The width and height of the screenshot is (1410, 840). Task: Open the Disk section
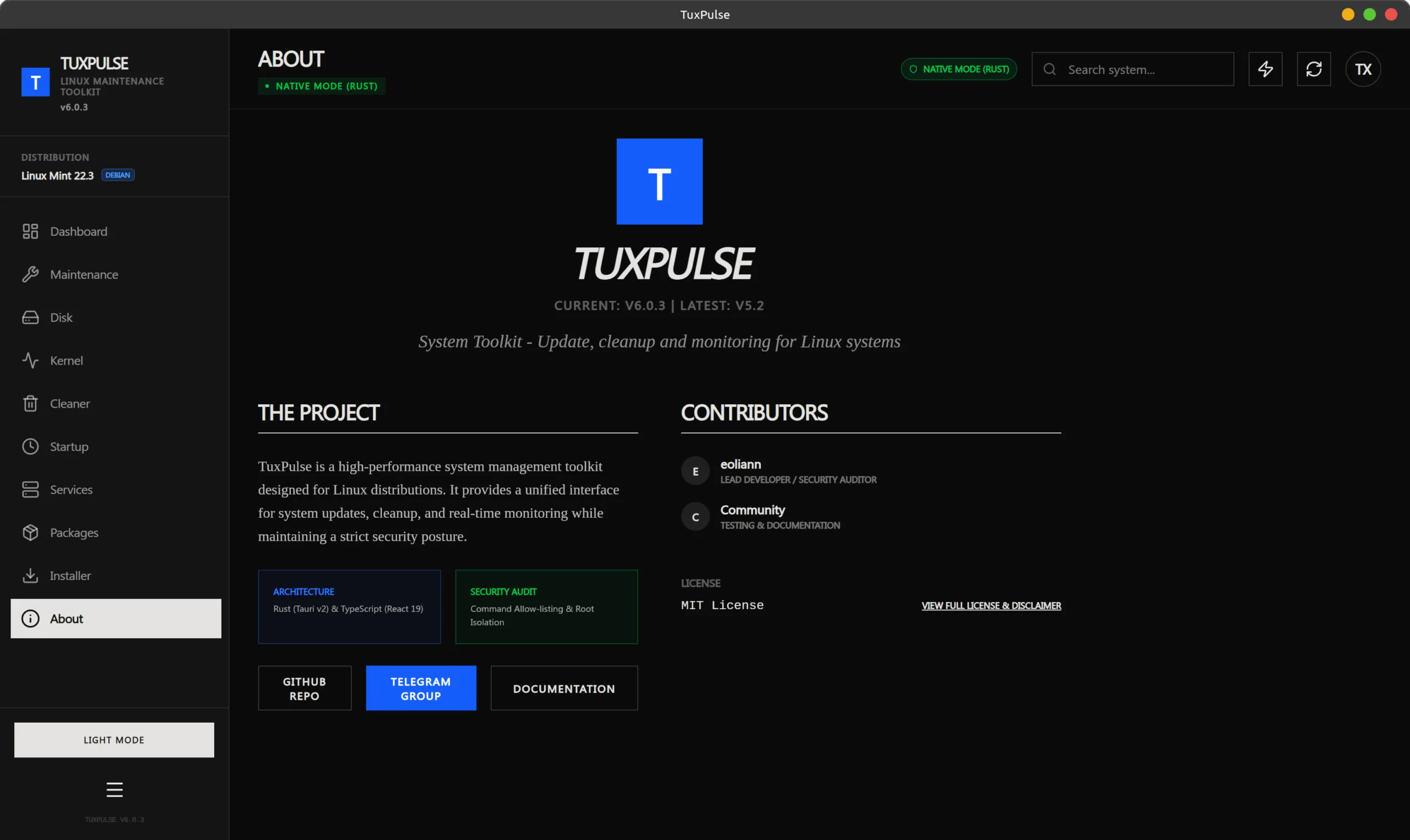[61, 317]
